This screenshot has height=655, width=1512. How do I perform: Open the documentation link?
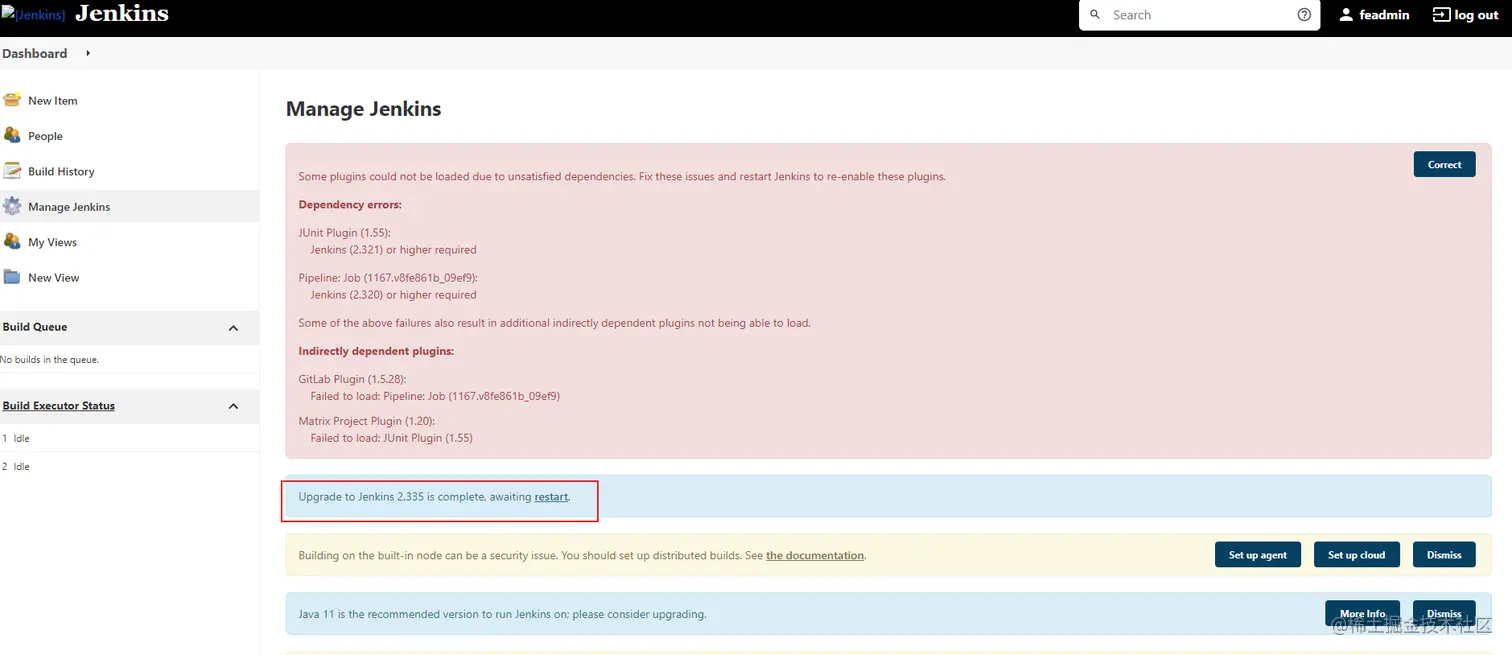[815, 556]
